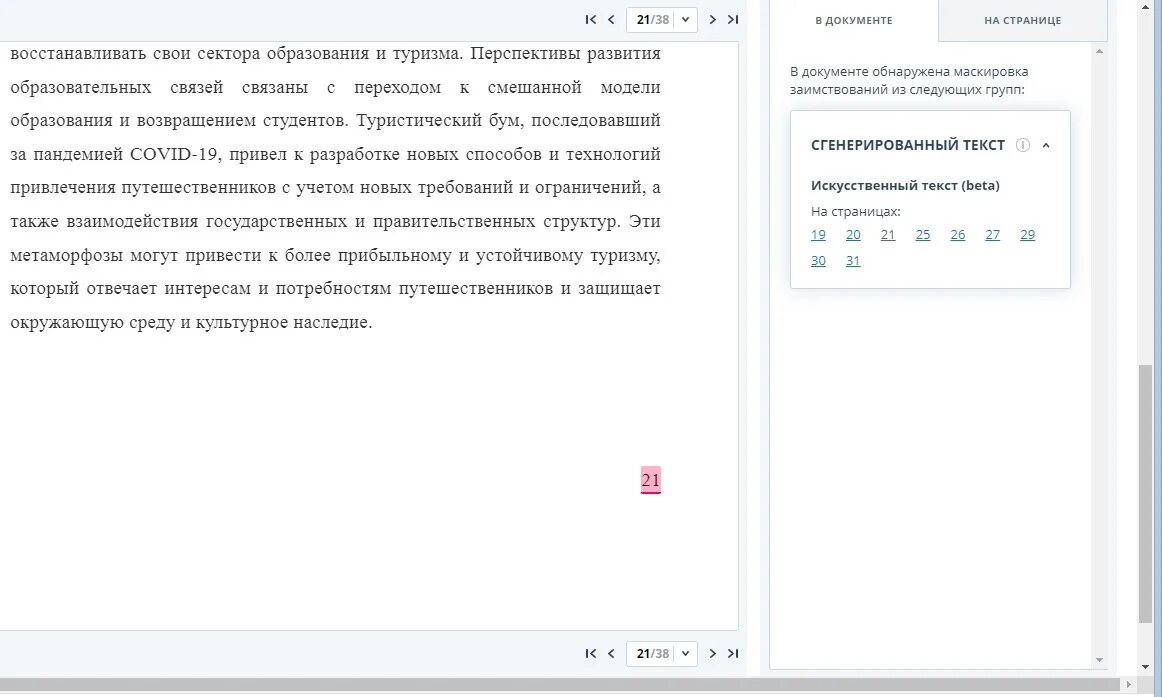Open page 31 link
The height and width of the screenshot is (697, 1162).
tap(853, 261)
